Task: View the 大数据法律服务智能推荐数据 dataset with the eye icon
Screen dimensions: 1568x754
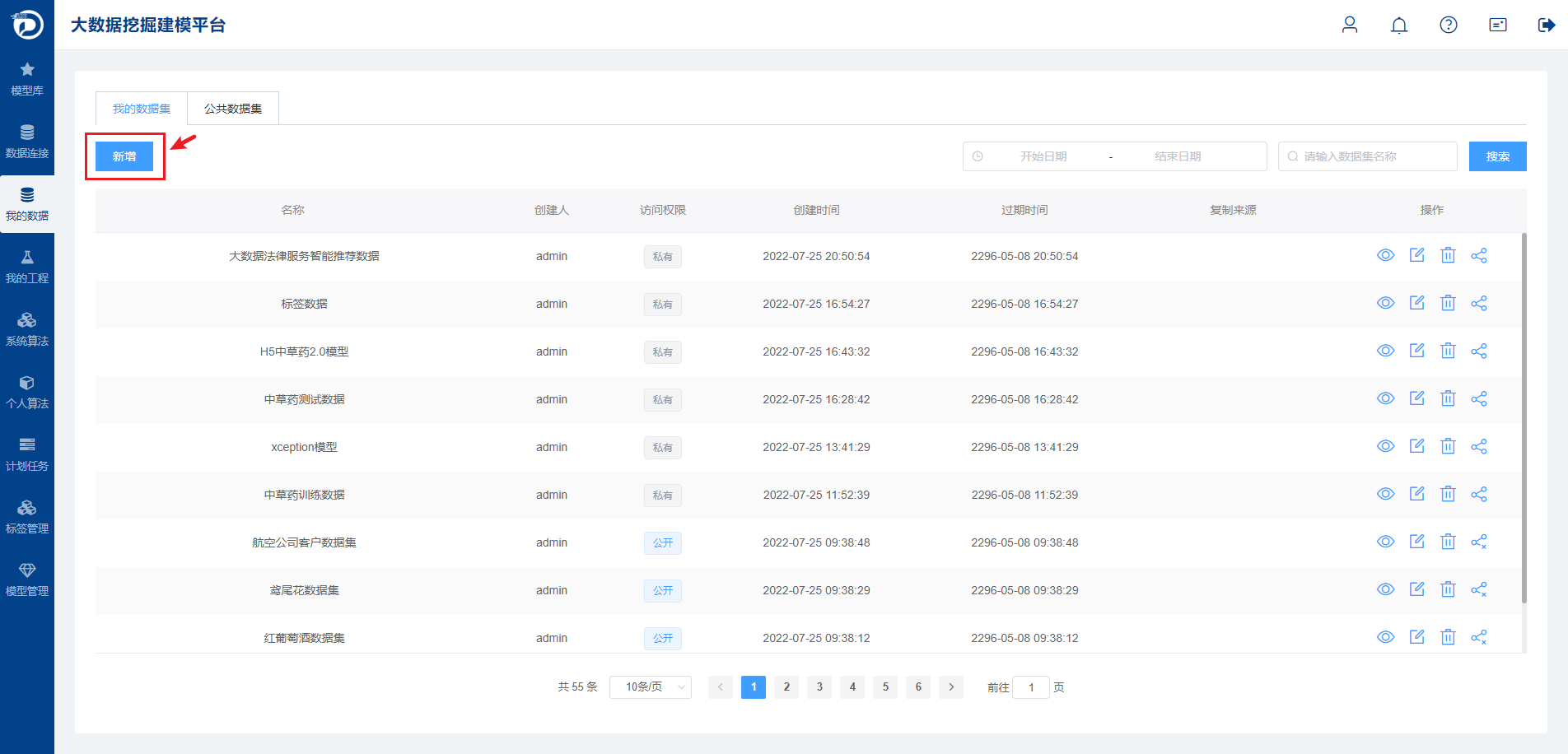Action: (1386, 255)
